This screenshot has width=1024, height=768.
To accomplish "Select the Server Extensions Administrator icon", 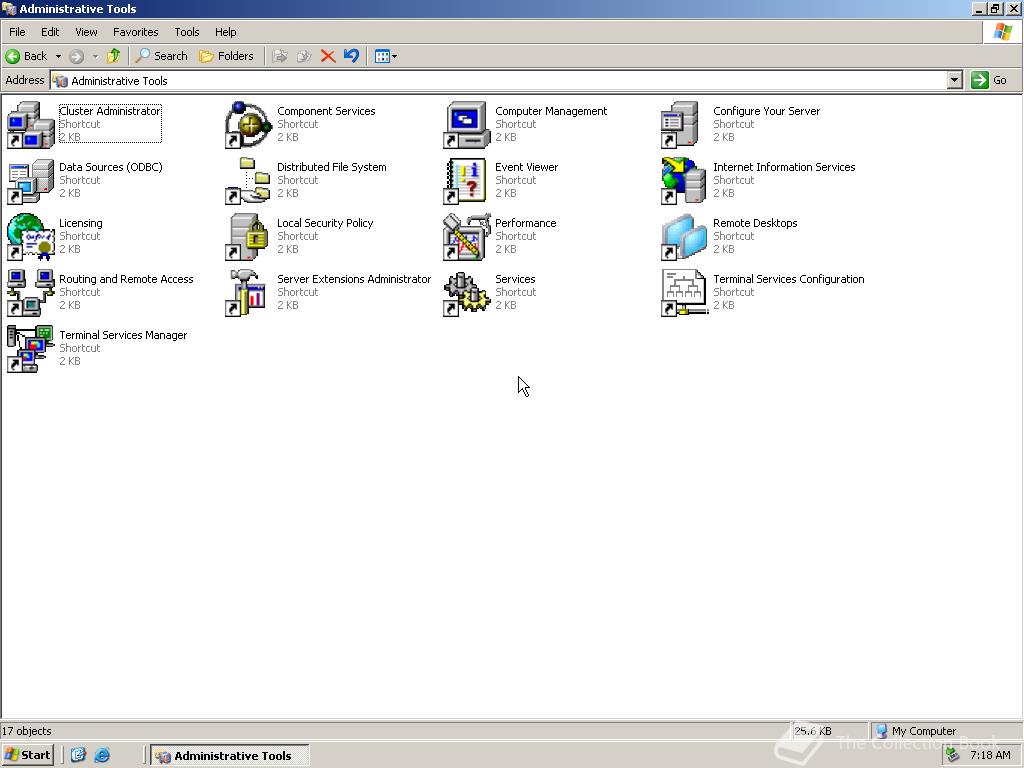I will (x=248, y=293).
